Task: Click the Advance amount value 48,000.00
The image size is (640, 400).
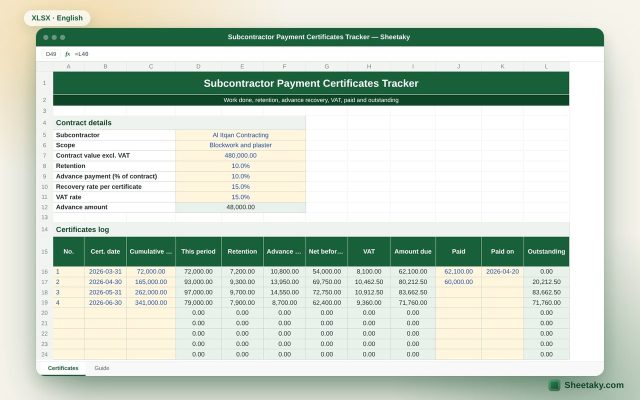Action: 240,207
